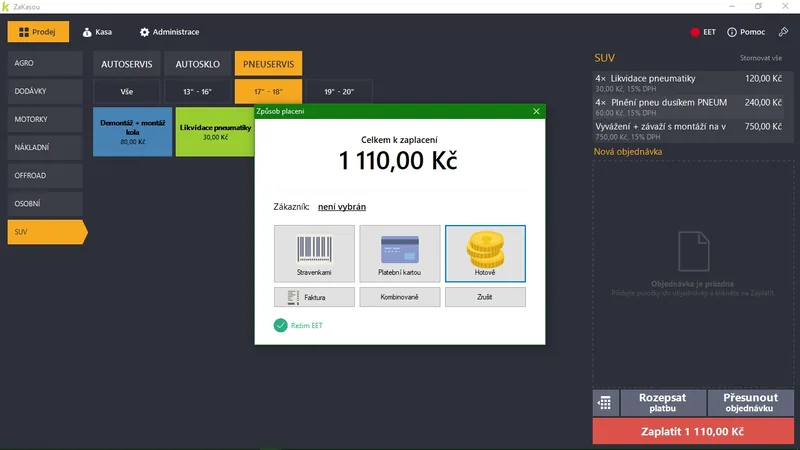
Task: Pay with Stravenkami barcode option
Action: 314,254
